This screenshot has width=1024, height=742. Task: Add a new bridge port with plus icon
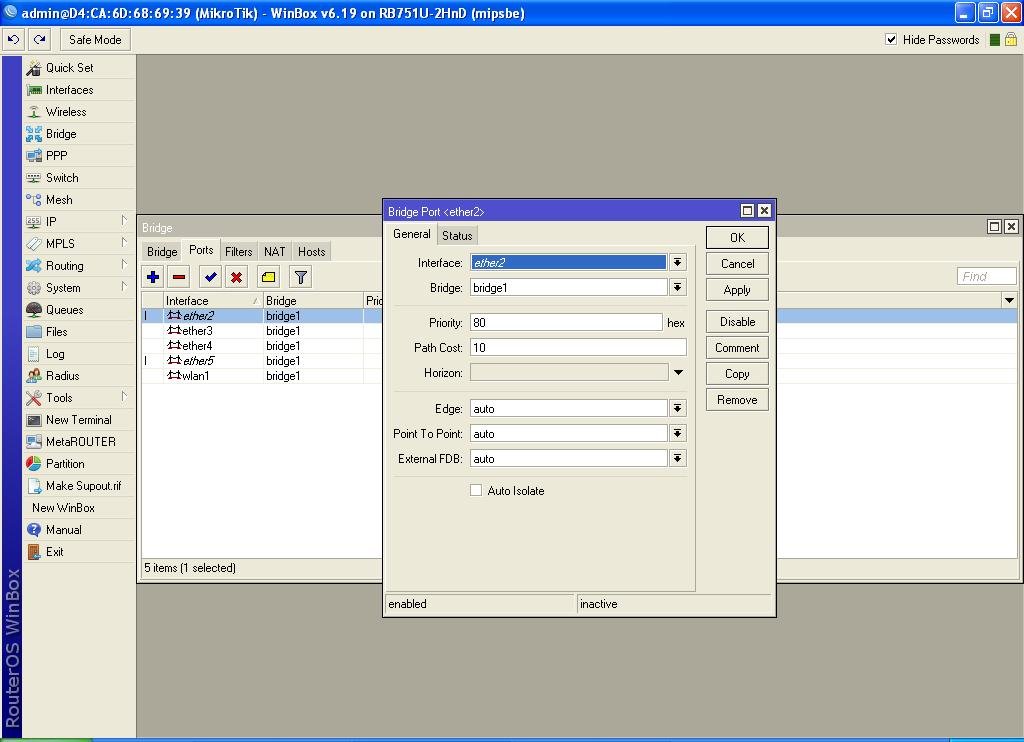(153, 277)
